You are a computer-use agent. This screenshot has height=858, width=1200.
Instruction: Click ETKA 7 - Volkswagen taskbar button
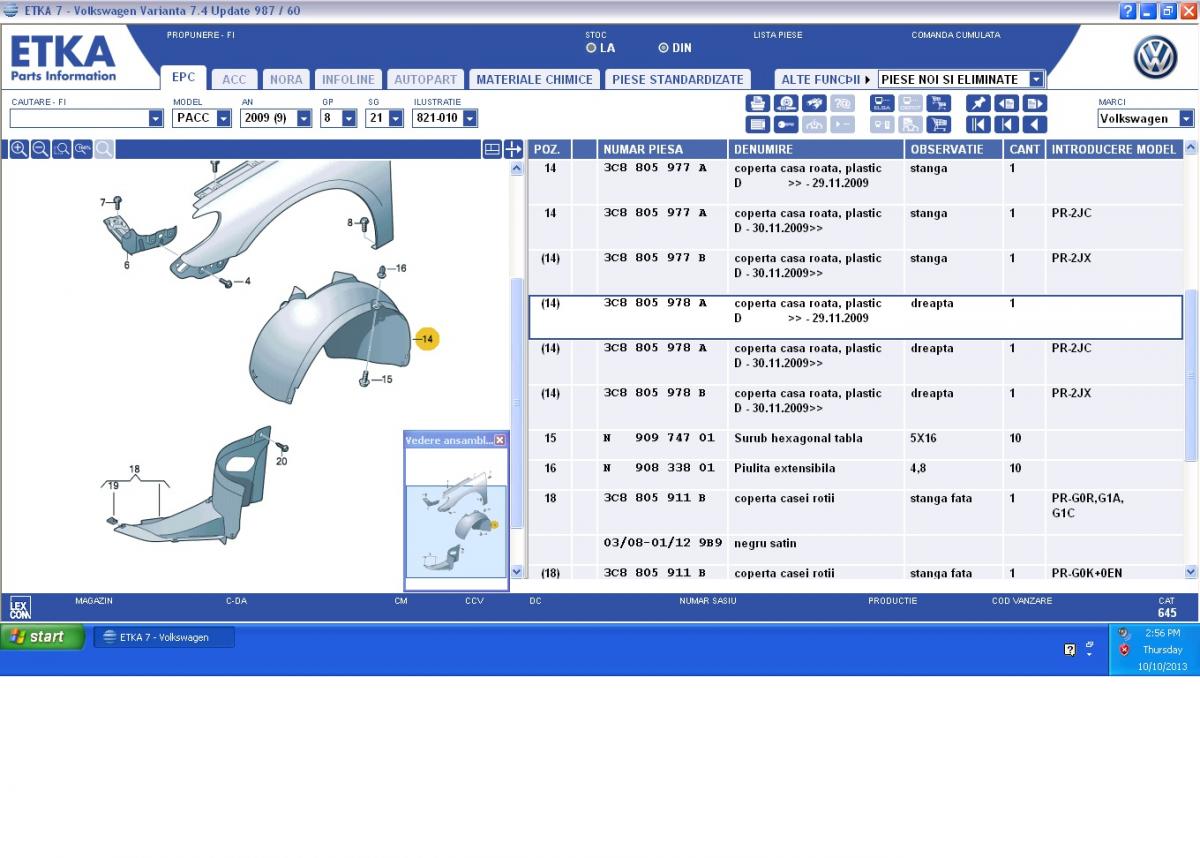click(164, 637)
